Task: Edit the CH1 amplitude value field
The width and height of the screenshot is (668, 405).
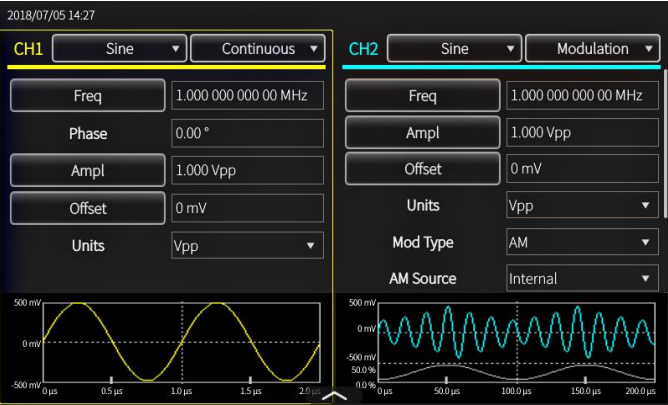Action: (x=247, y=171)
